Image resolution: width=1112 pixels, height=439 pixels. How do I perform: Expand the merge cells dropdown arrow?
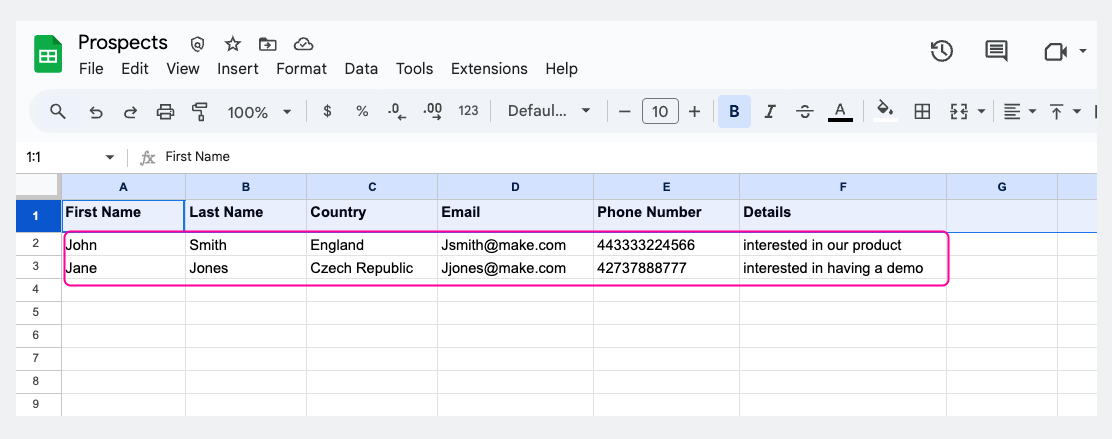[982, 111]
